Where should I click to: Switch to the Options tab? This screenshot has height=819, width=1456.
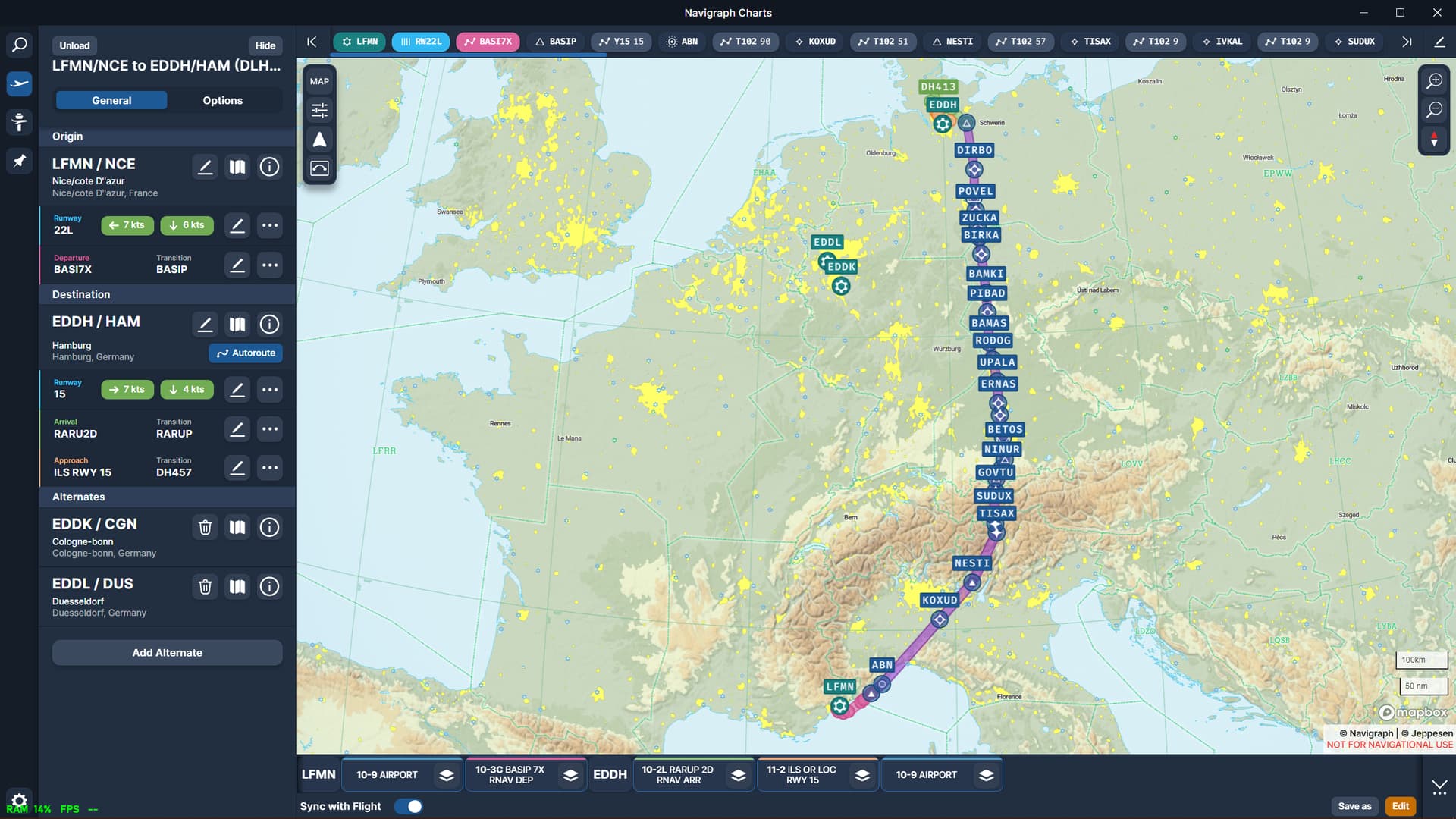[x=223, y=100]
